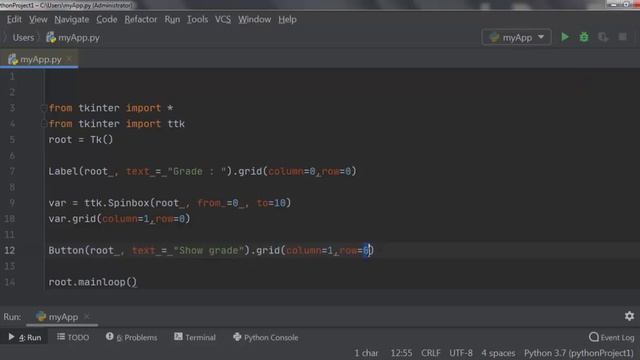Open the Code menu

107,19
